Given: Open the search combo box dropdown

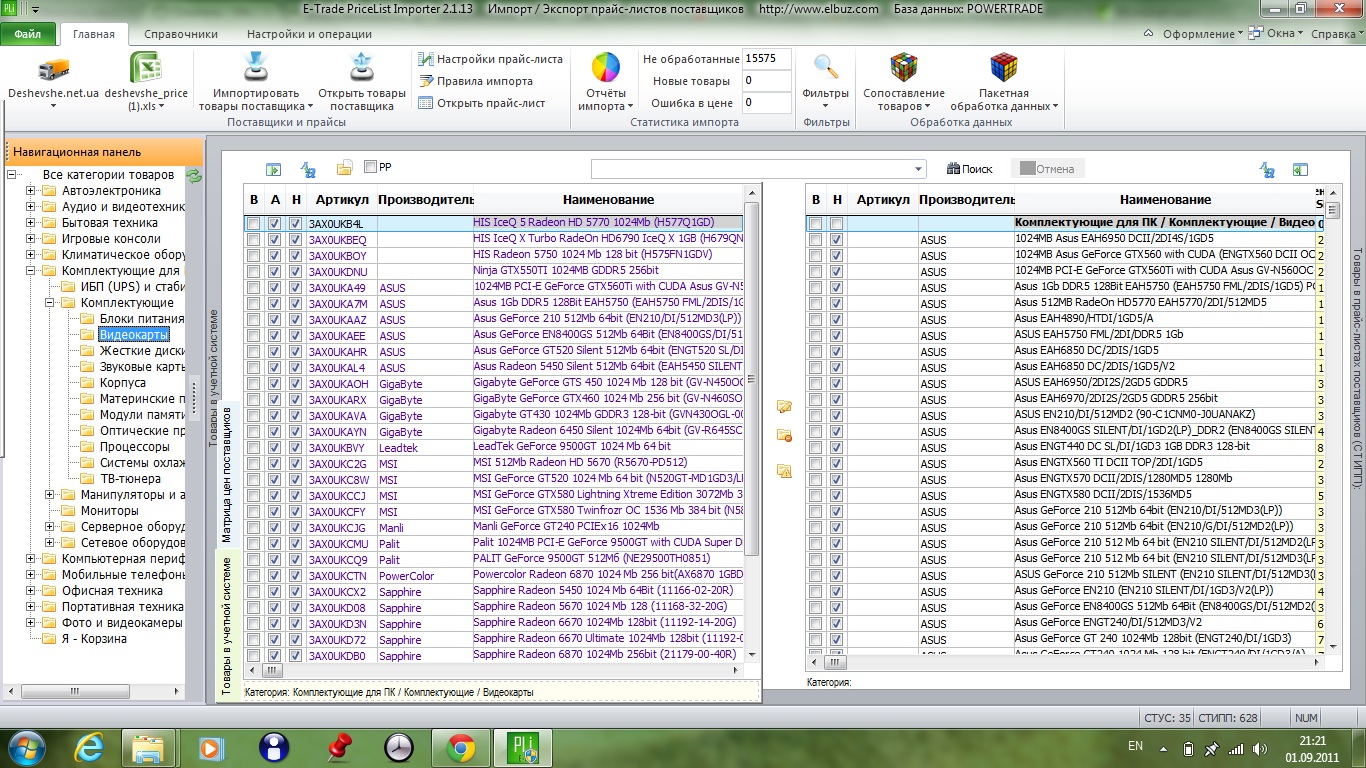Looking at the screenshot, I should [x=919, y=169].
